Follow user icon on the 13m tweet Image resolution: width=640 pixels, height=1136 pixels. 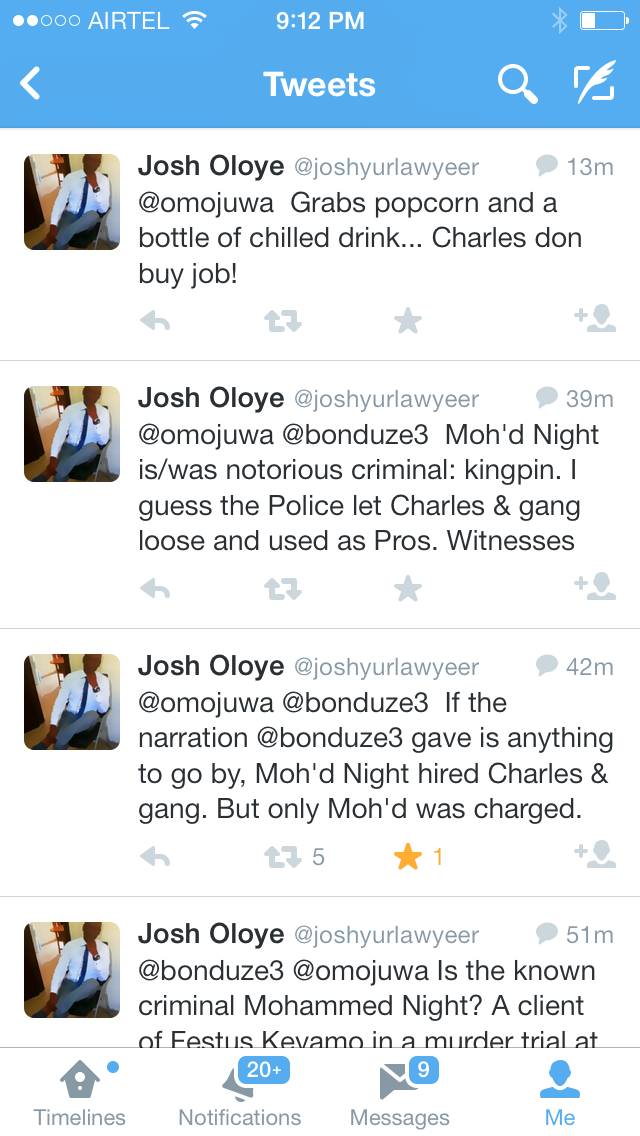[595, 319]
